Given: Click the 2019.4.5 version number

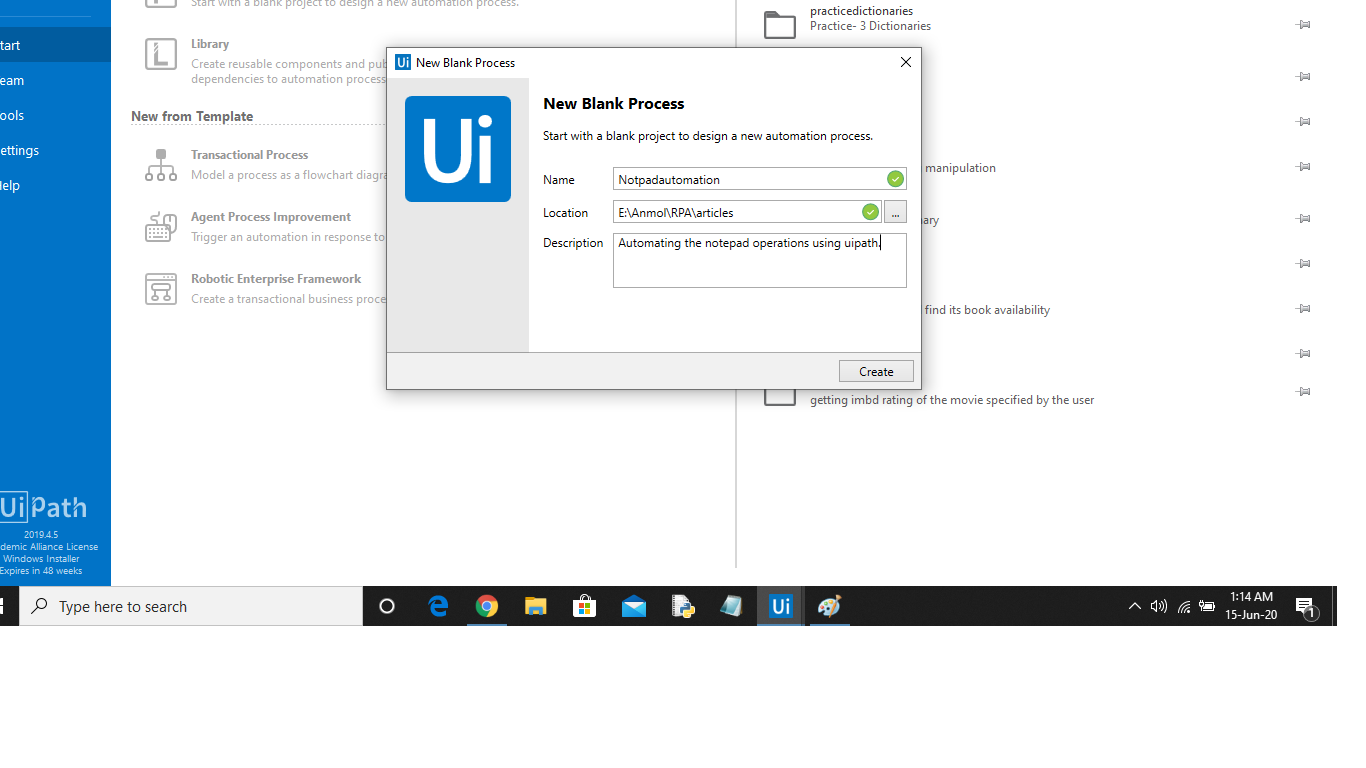Looking at the screenshot, I should (x=41, y=535).
